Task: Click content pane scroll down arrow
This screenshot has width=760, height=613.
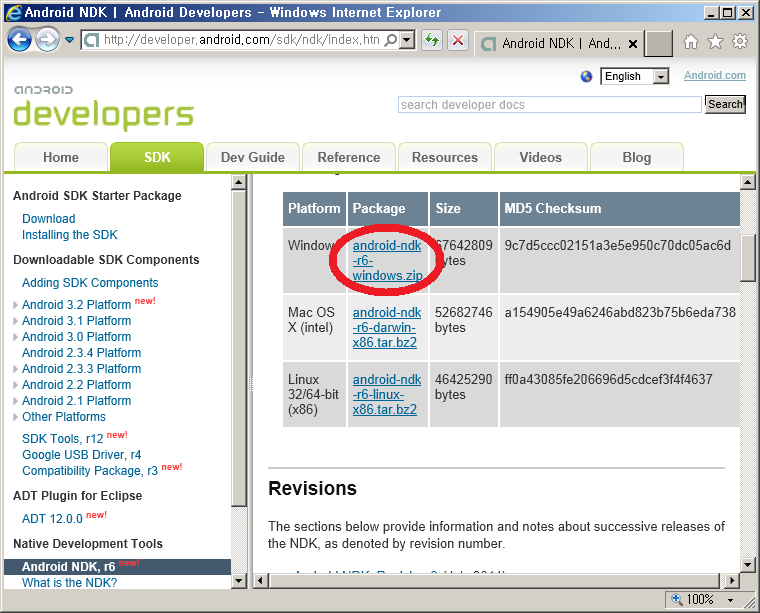Action: point(747,565)
